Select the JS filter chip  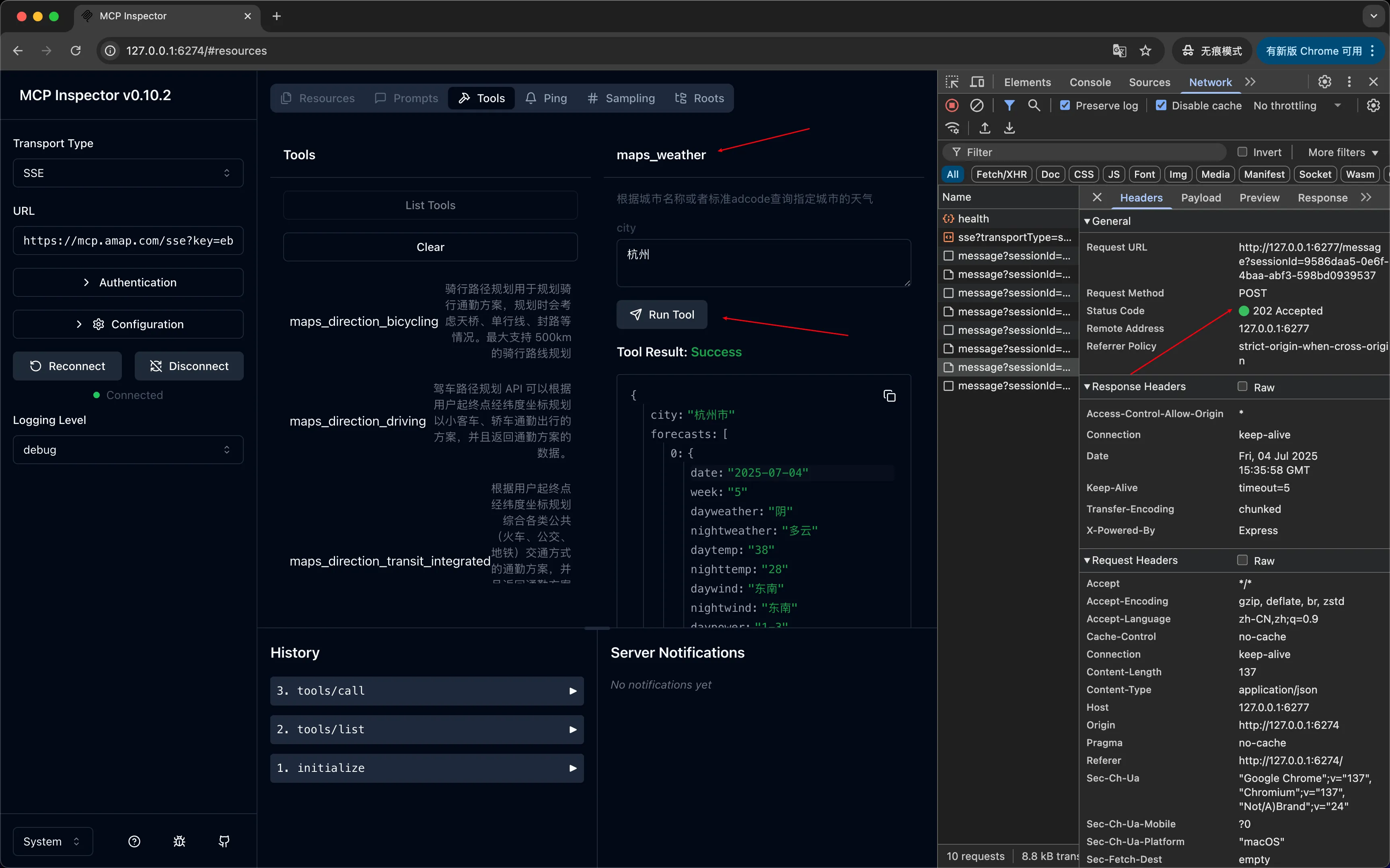(1114, 175)
